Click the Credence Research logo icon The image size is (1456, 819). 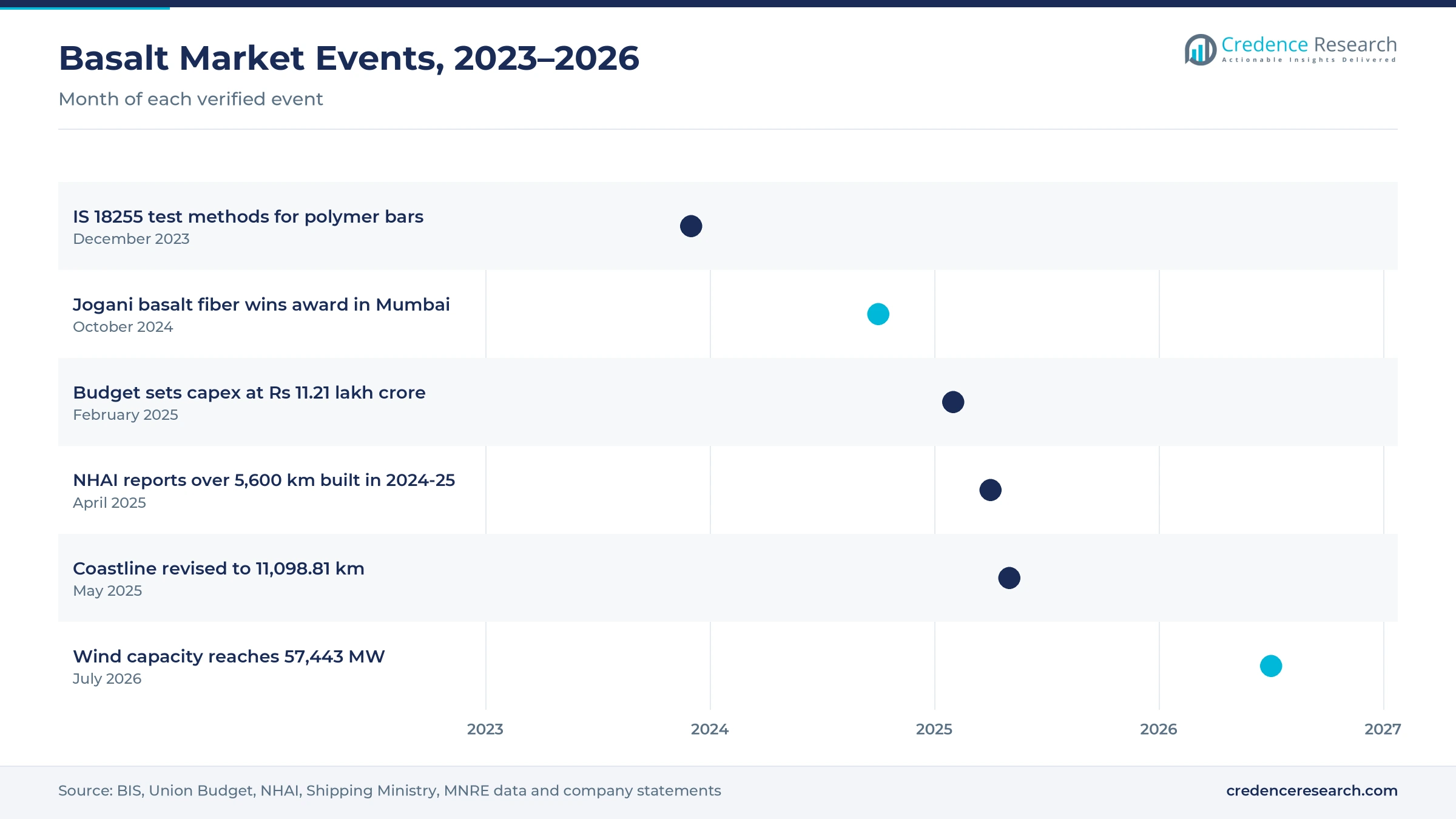pos(1201,50)
